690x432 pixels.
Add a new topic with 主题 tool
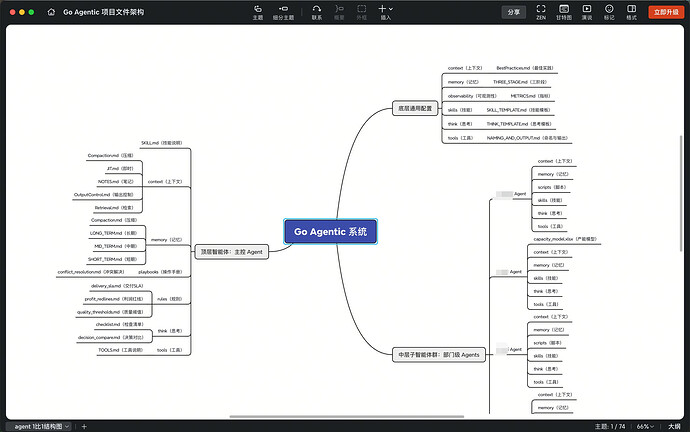pos(258,11)
